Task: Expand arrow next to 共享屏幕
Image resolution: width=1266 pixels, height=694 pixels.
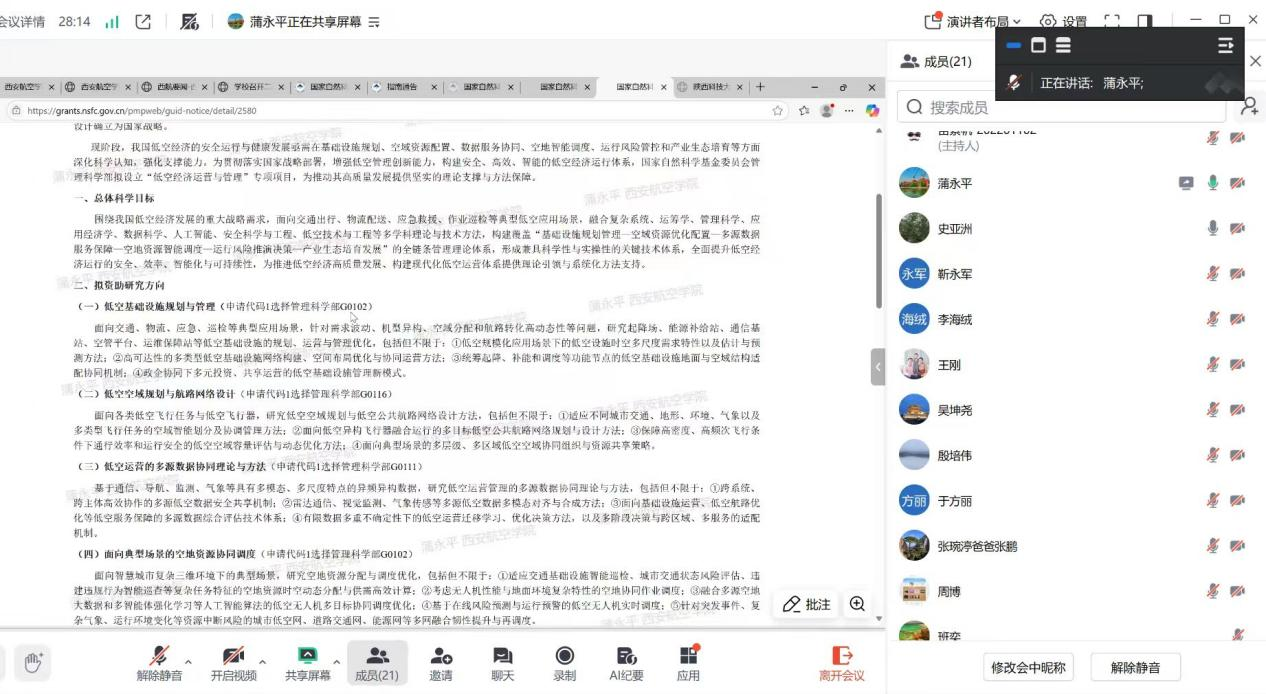Action: tap(336, 661)
